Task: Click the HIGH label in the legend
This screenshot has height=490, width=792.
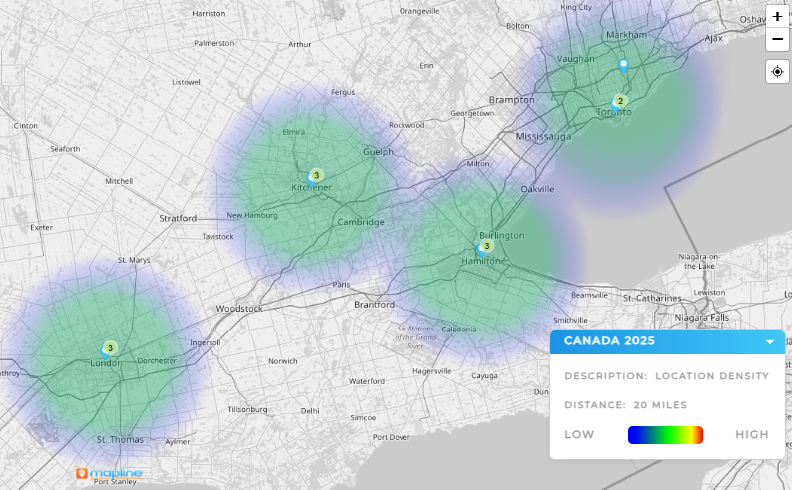Action: (751, 434)
